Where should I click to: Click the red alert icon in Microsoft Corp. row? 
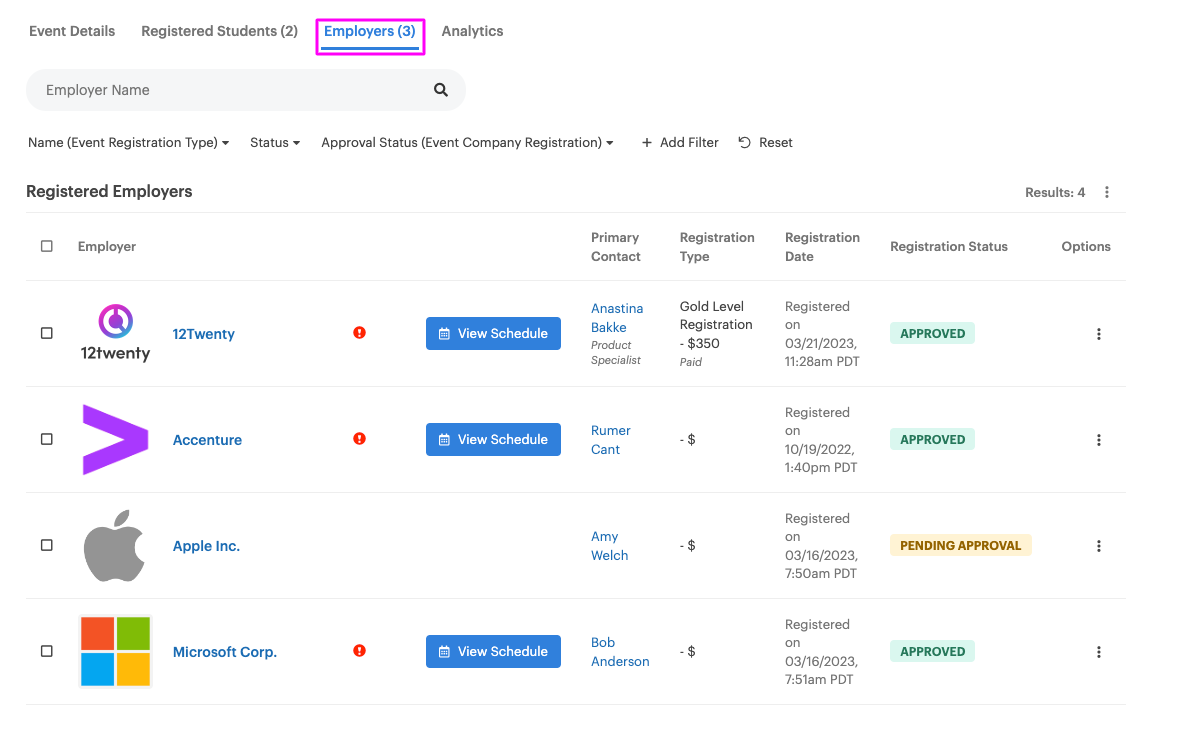(x=360, y=651)
